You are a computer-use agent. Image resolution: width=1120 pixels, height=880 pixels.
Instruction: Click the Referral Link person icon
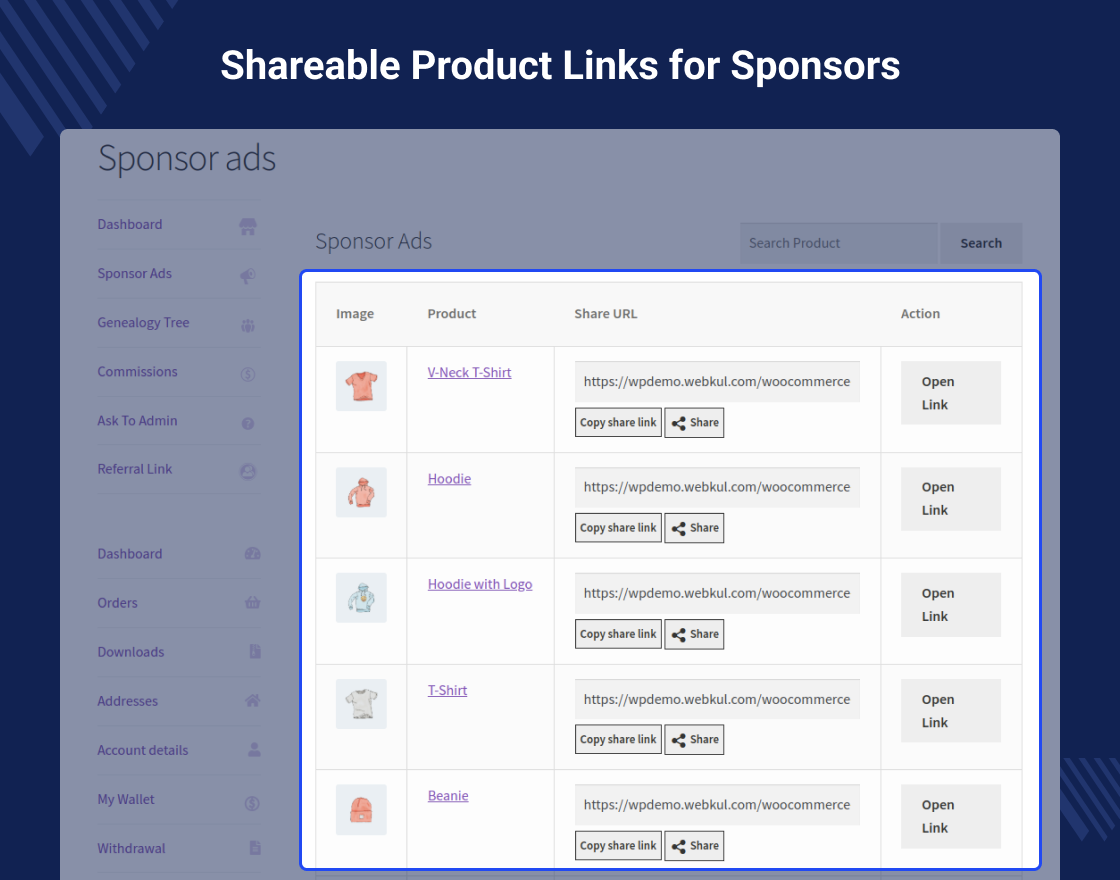pyautogui.click(x=248, y=470)
